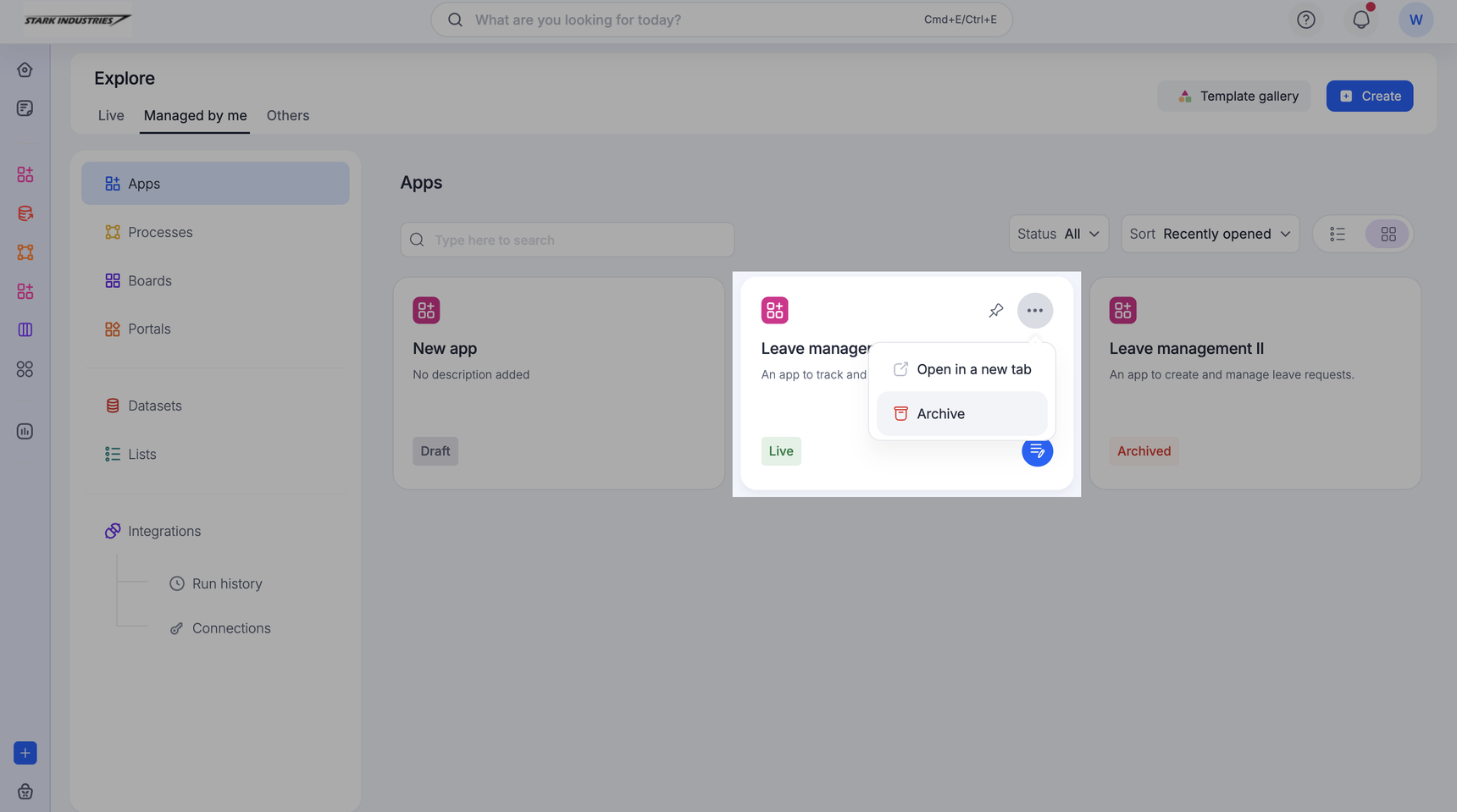Click the three-dots more options button
The width and height of the screenshot is (1457, 812).
point(1034,311)
